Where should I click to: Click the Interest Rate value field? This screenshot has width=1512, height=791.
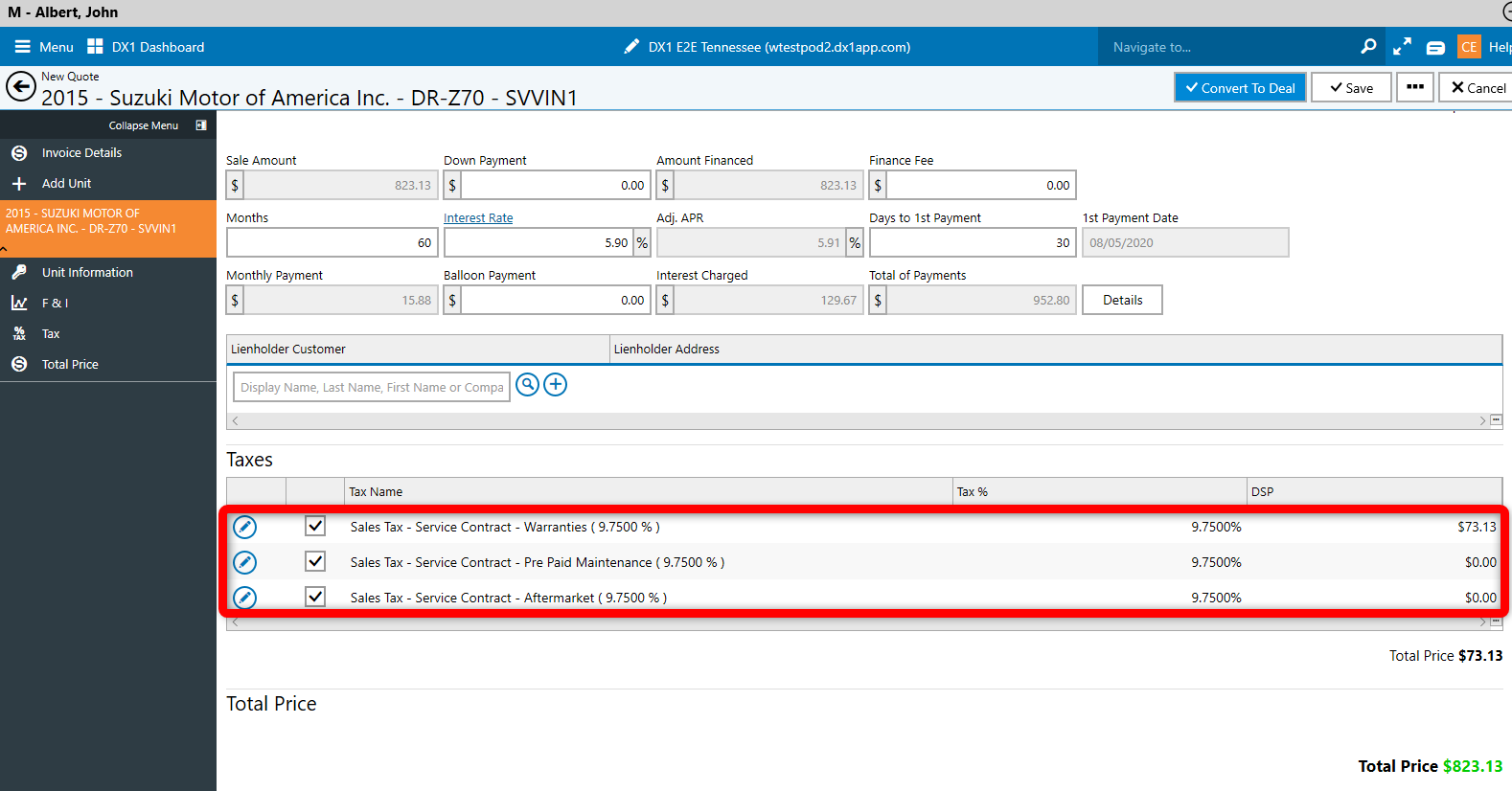[x=538, y=242]
